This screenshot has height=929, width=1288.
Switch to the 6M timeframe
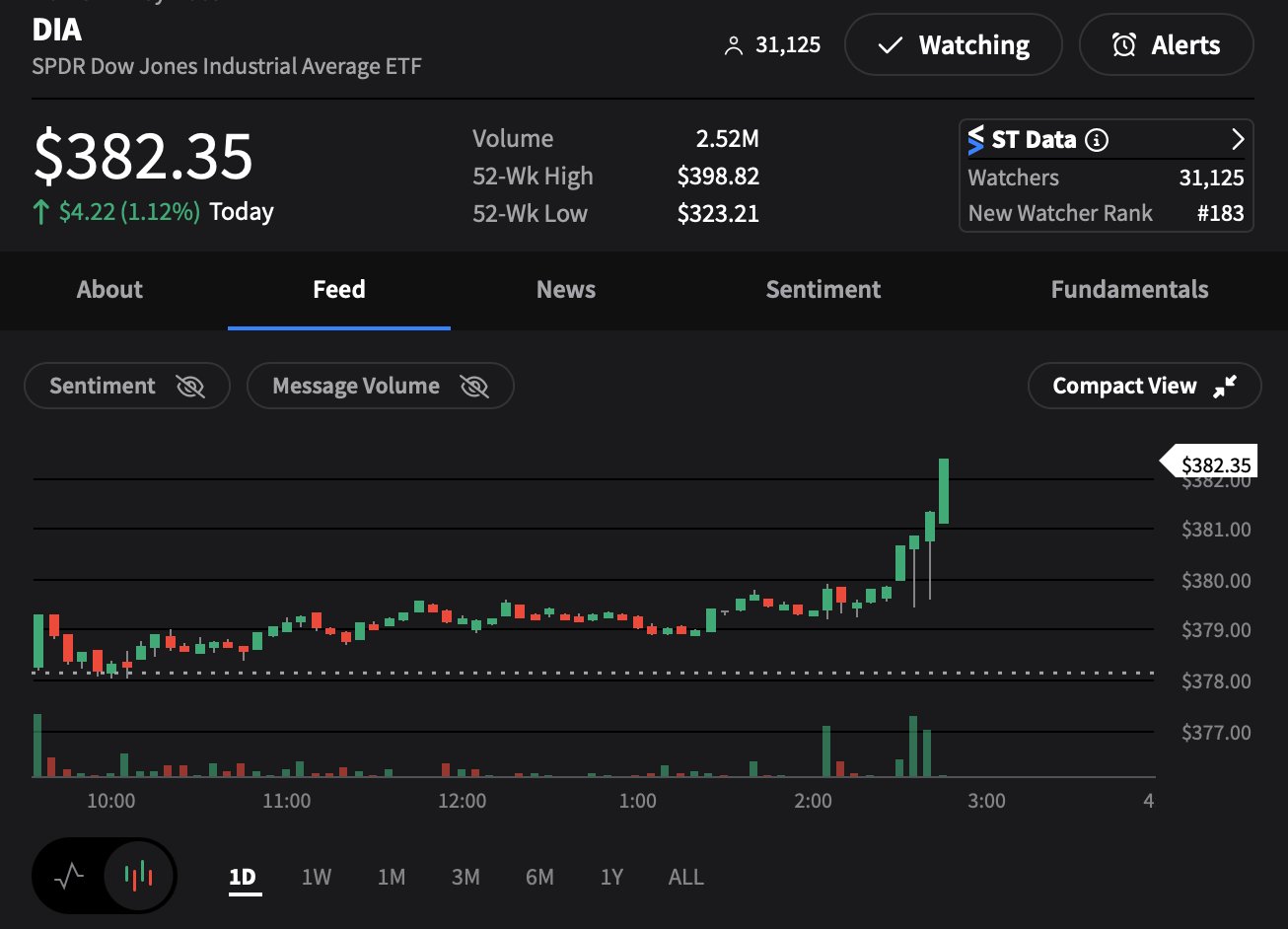(538, 876)
